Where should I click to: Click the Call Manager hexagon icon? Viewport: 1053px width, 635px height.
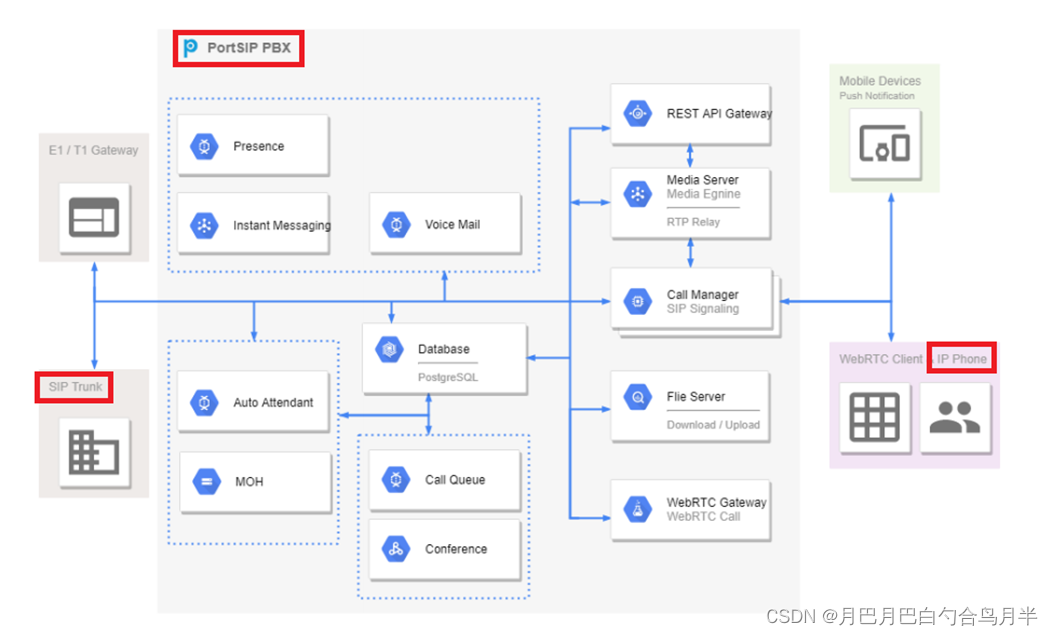coord(638,301)
